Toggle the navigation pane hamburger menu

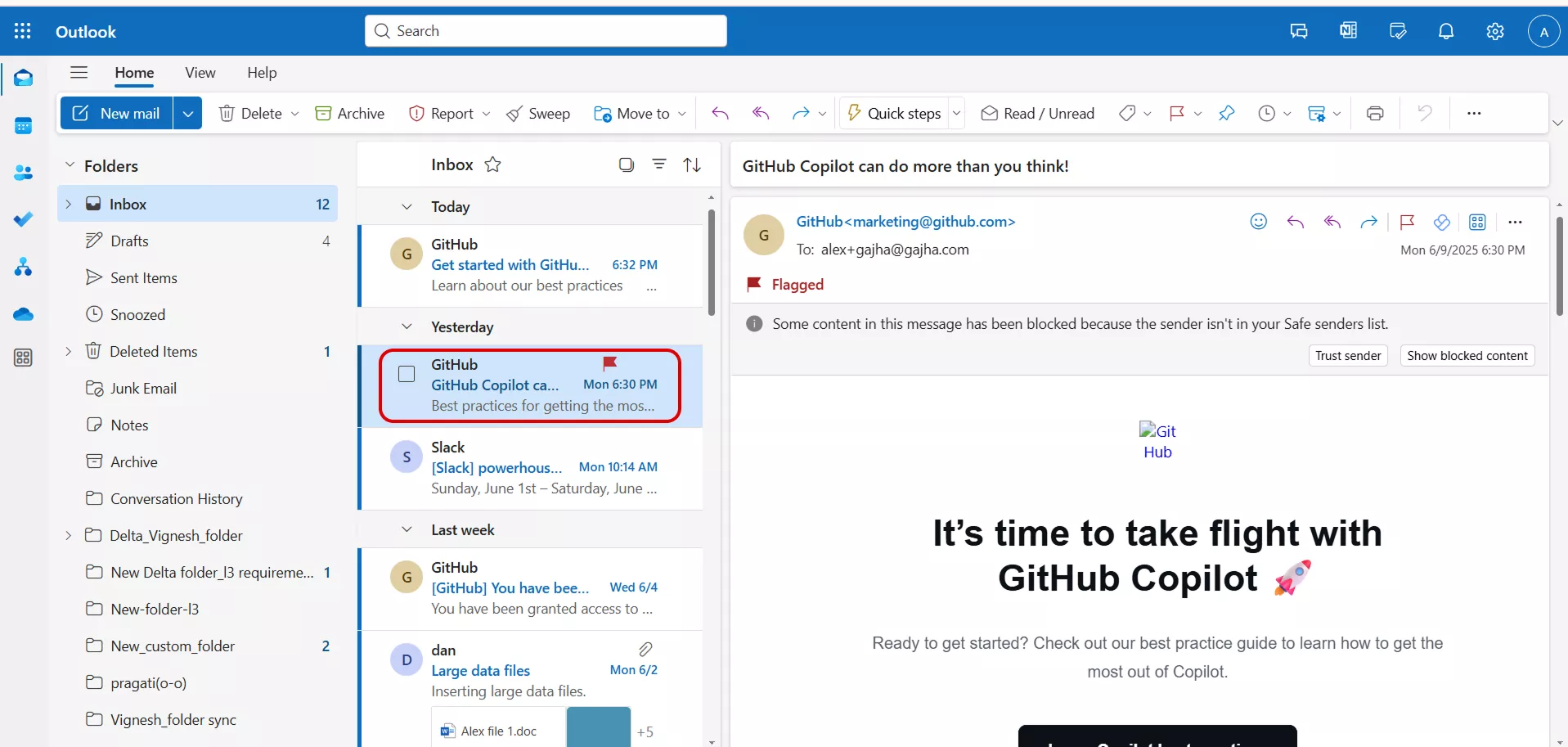[79, 72]
